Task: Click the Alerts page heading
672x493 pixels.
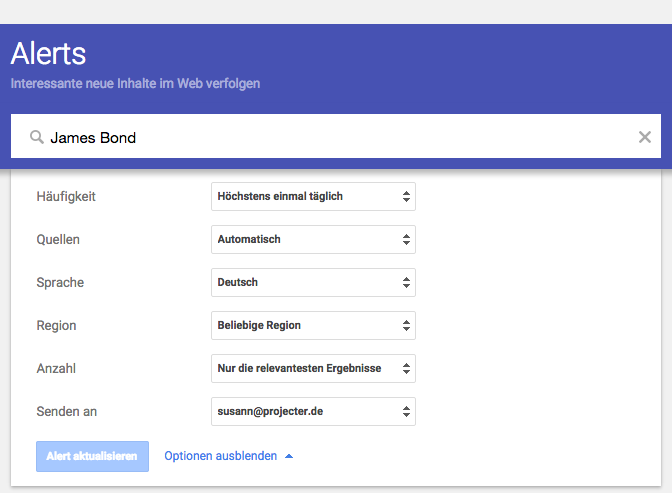Action: pyautogui.click(x=49, y=53)
